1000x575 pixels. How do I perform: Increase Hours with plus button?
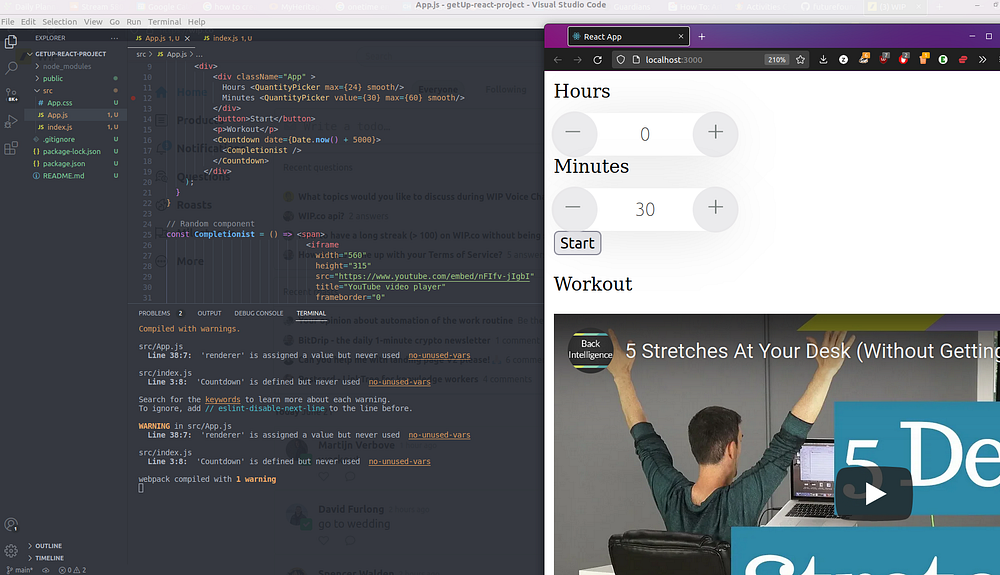coord(716,133)
